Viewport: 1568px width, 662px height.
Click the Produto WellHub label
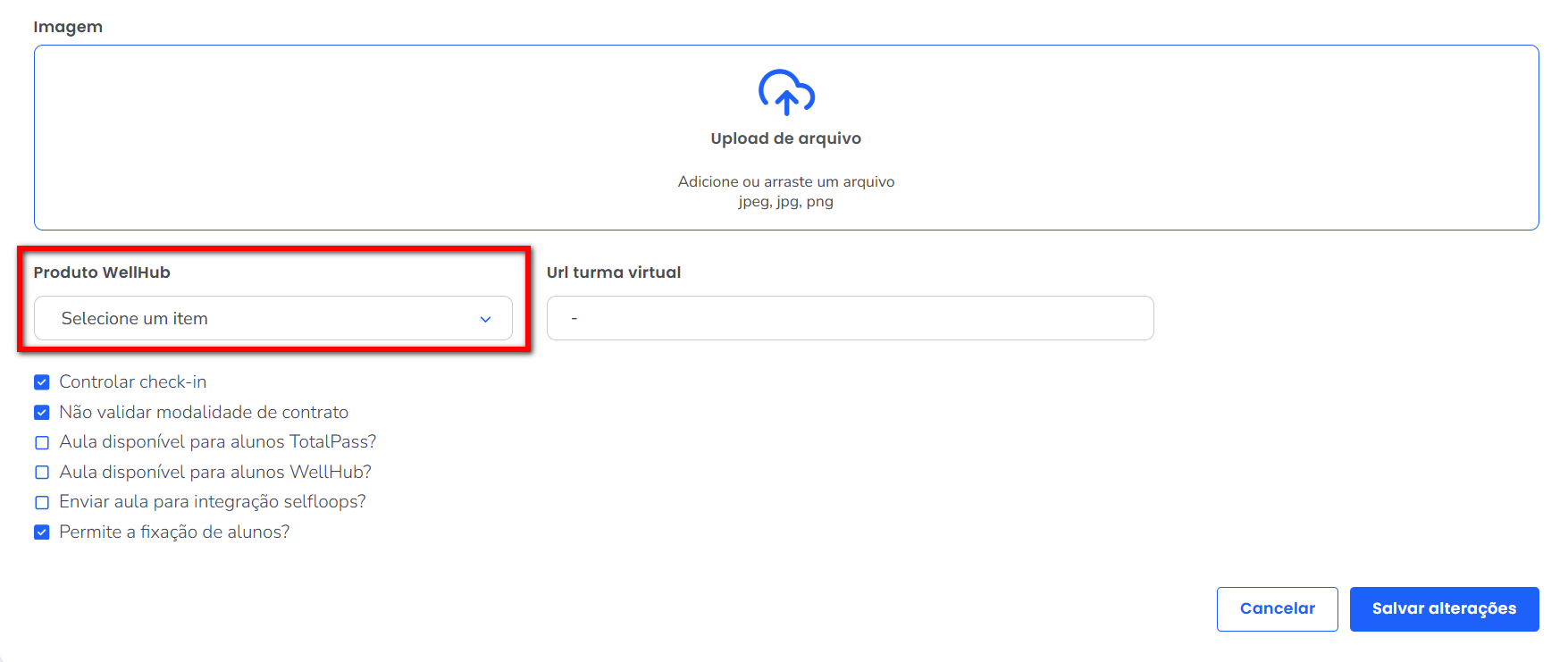[102, 272]
